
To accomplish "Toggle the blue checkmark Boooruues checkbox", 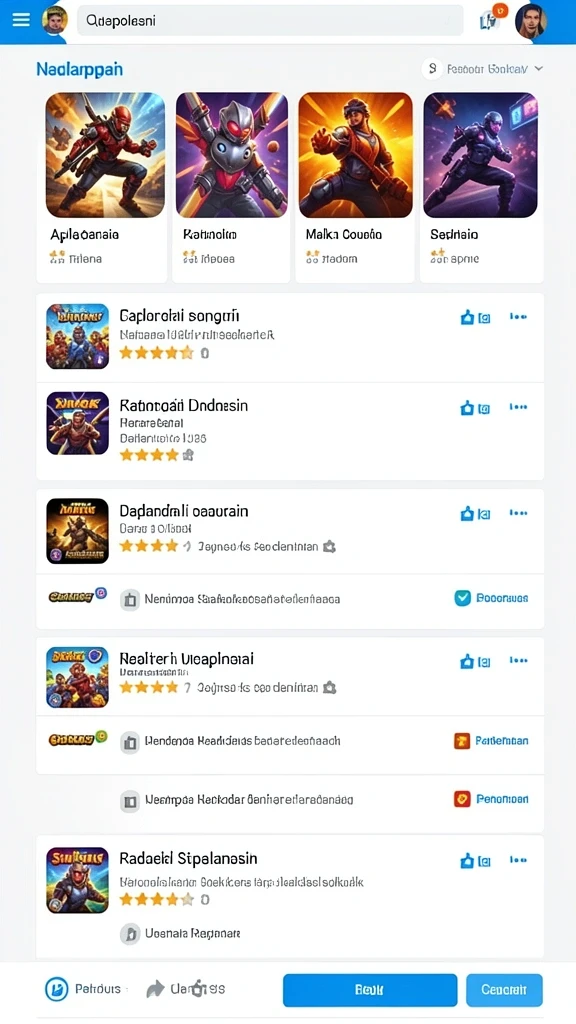I will pyautogui.click(x=462, y=598).
